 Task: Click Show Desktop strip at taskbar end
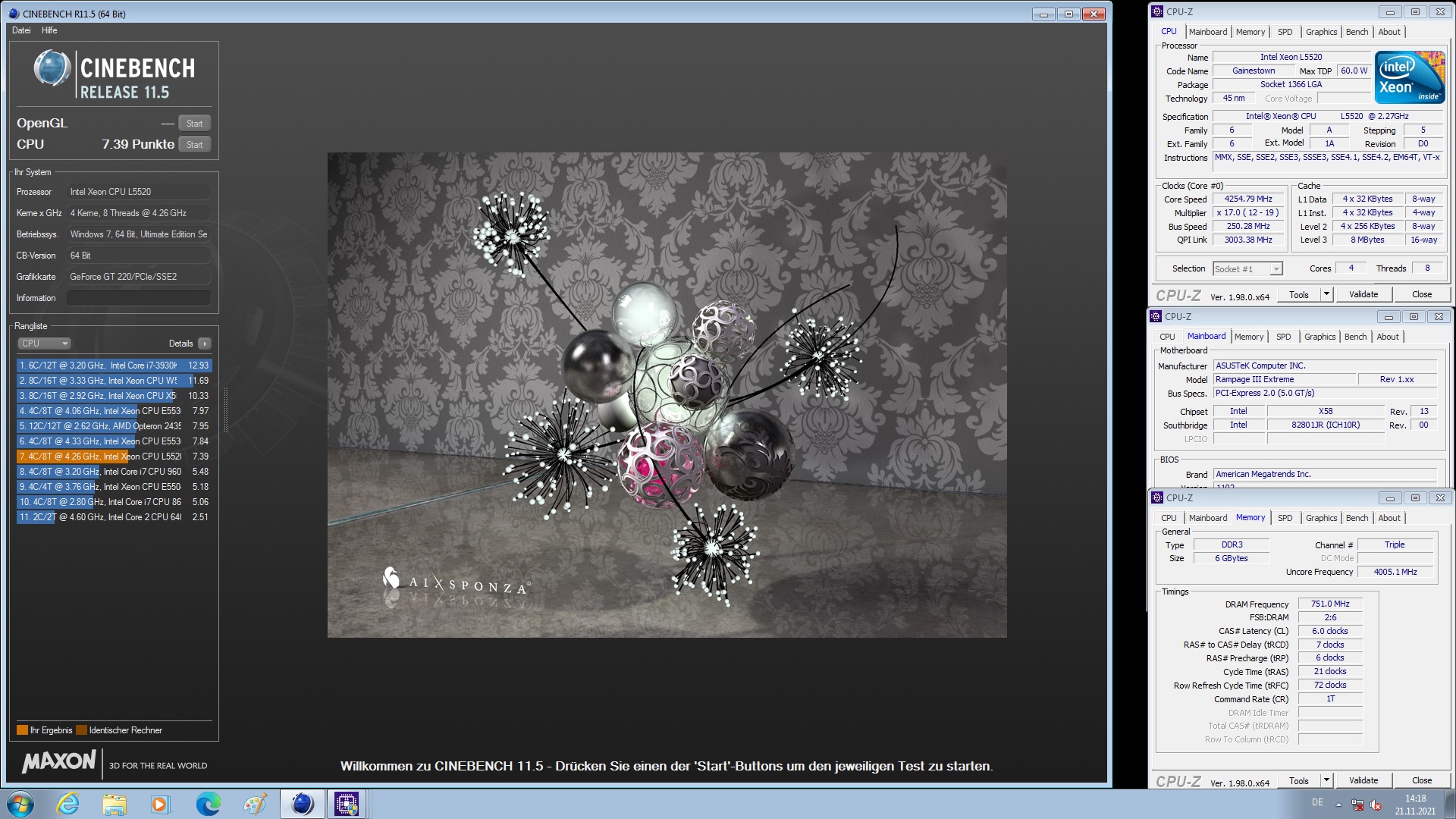[1450, 804]
